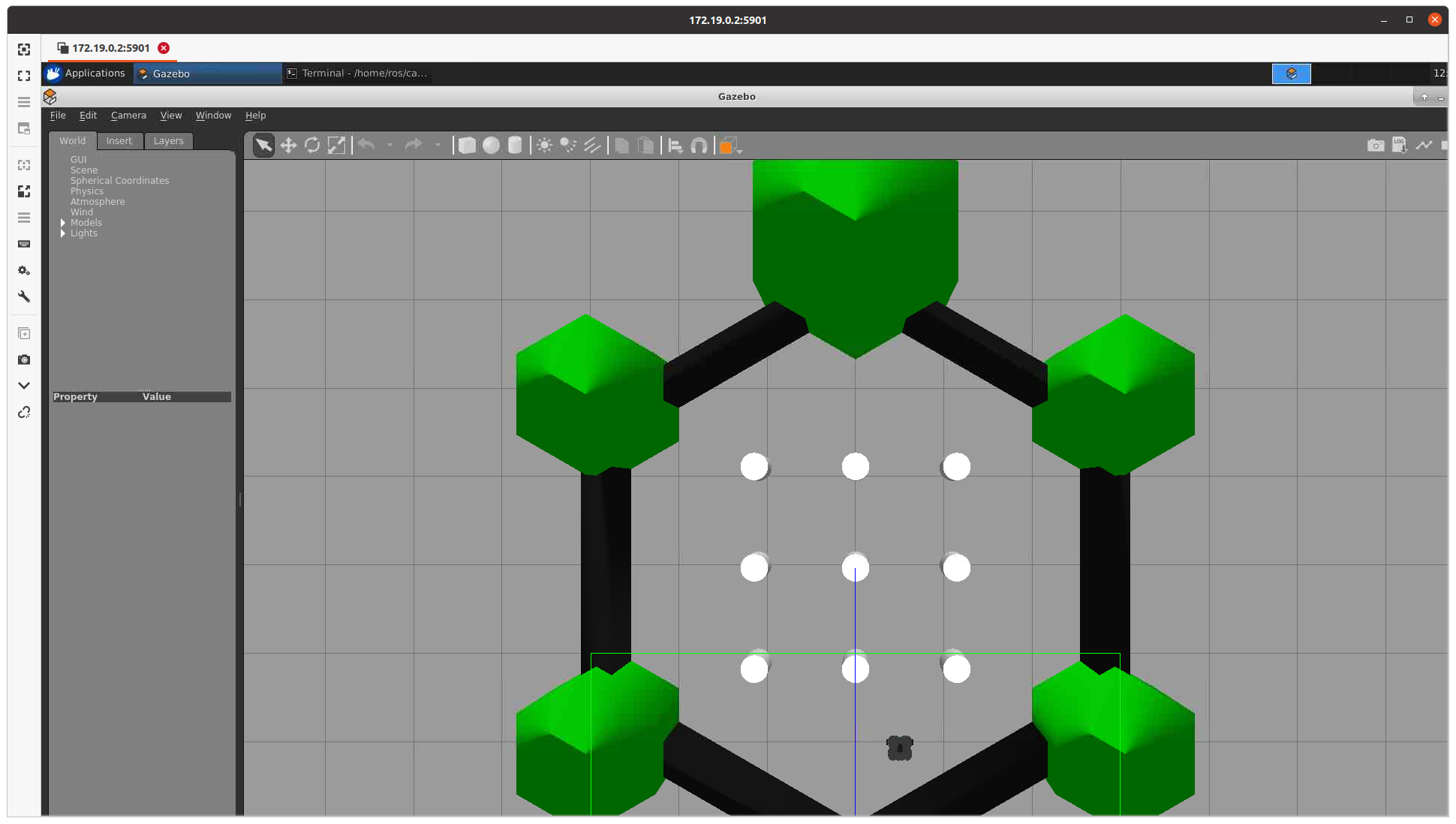Select Atmosphere in the world tree
The height and width of the screenshot is (824, 1456).
pos(98,201)
